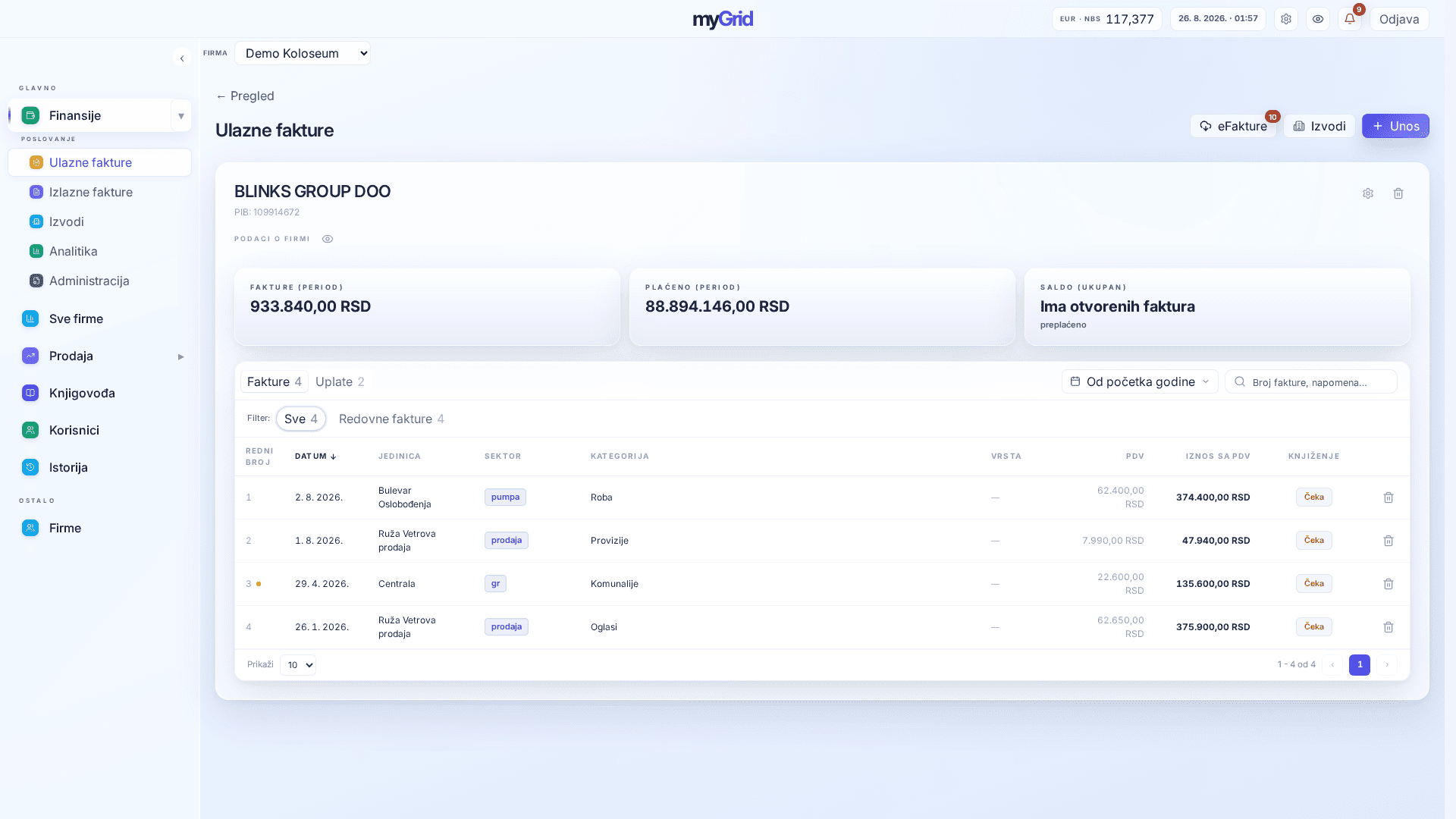This screenshot has height=819, width=1456.
Task: Go to previous page arrow
Action: pos(1332,665)
